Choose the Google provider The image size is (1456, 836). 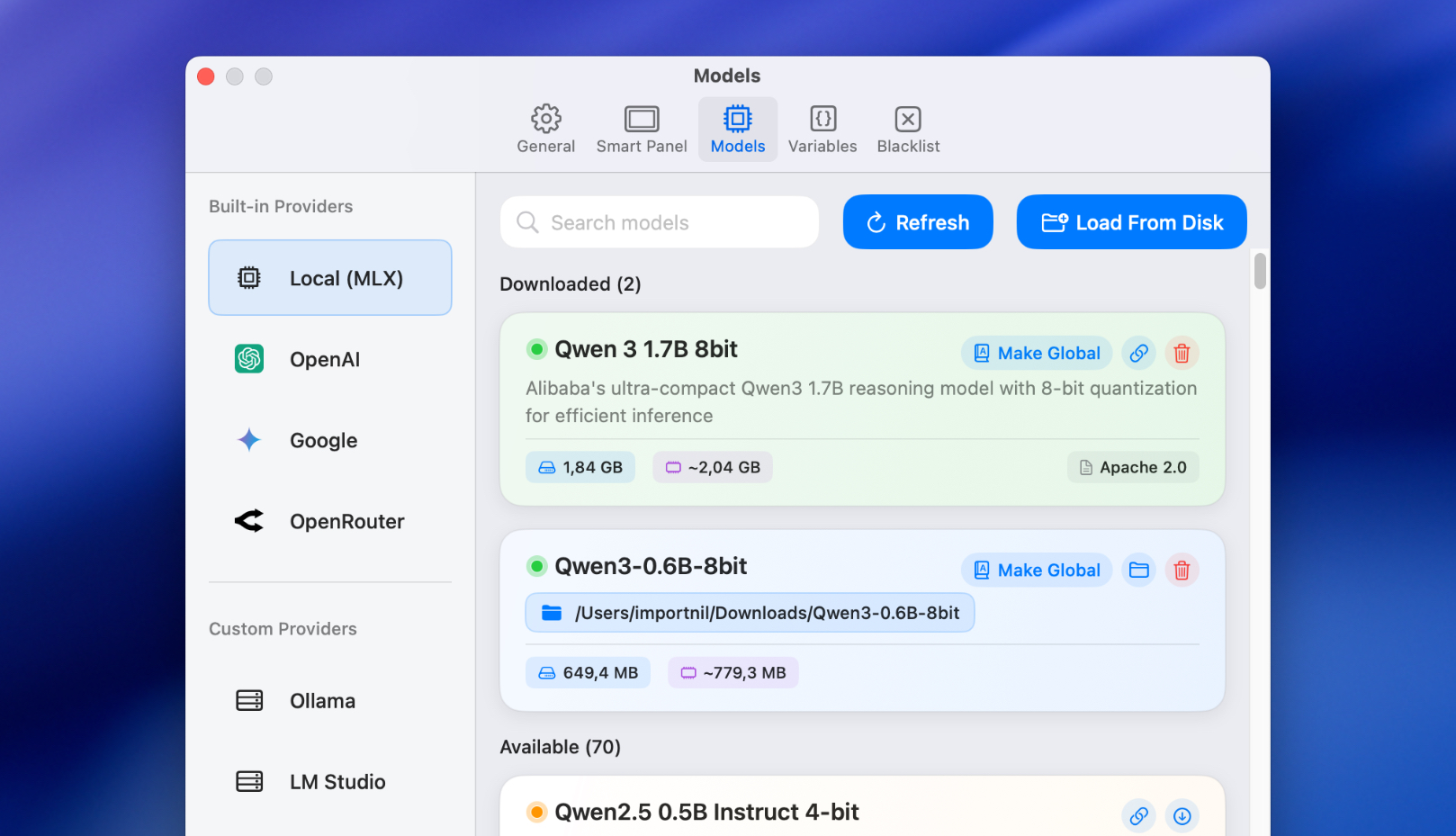(x=330, y=440)
